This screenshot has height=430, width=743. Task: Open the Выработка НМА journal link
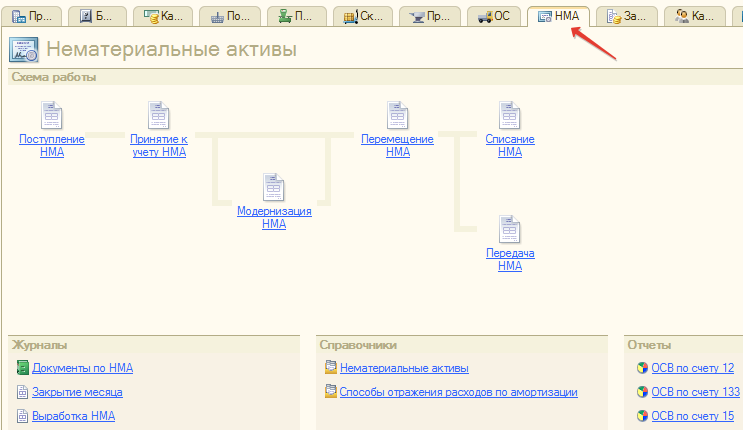point(73,416)
